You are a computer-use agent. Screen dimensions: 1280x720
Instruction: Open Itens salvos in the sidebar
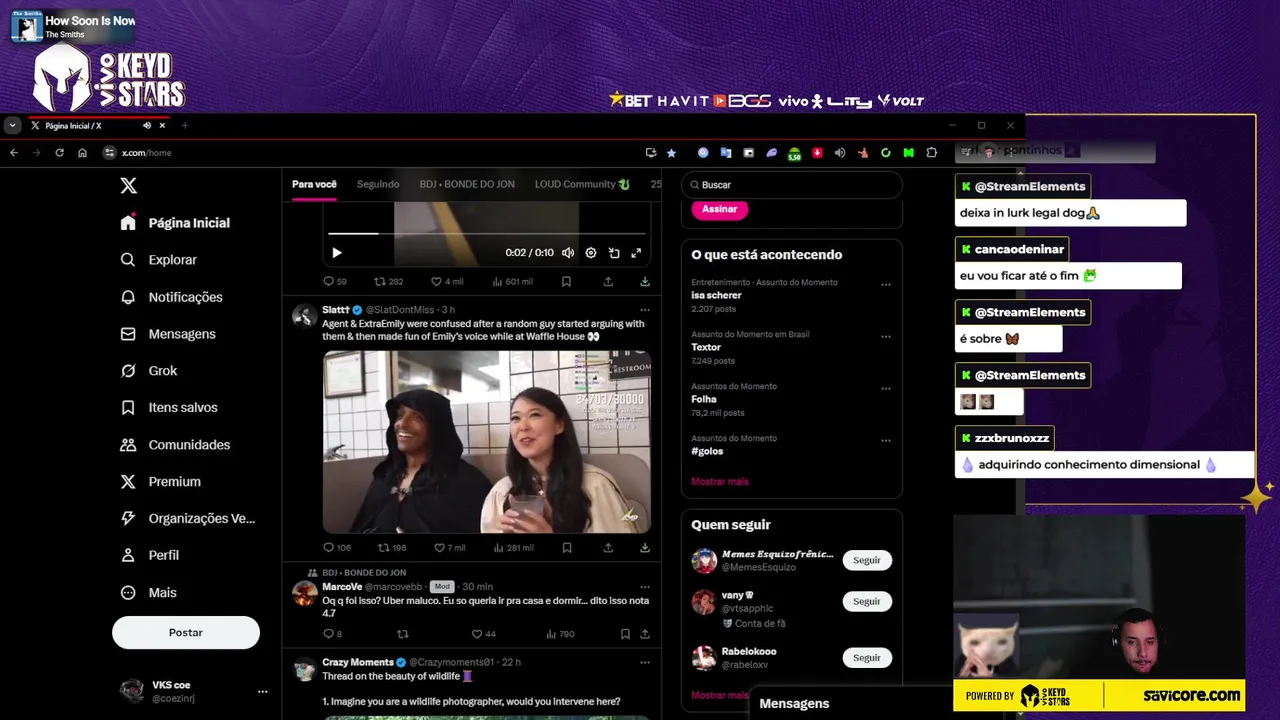[x=169, y=408]
